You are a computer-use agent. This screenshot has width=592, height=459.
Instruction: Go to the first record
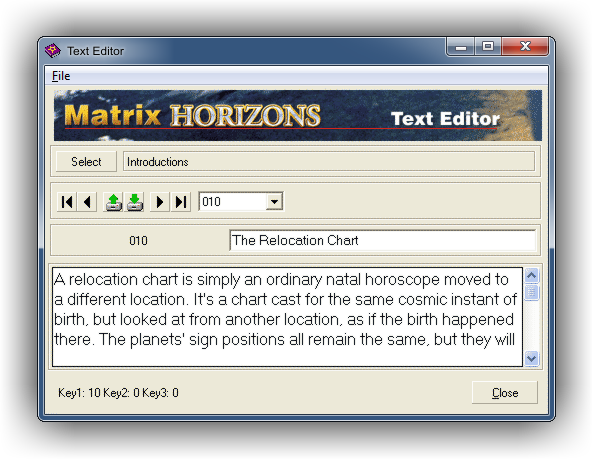[67, 202]
